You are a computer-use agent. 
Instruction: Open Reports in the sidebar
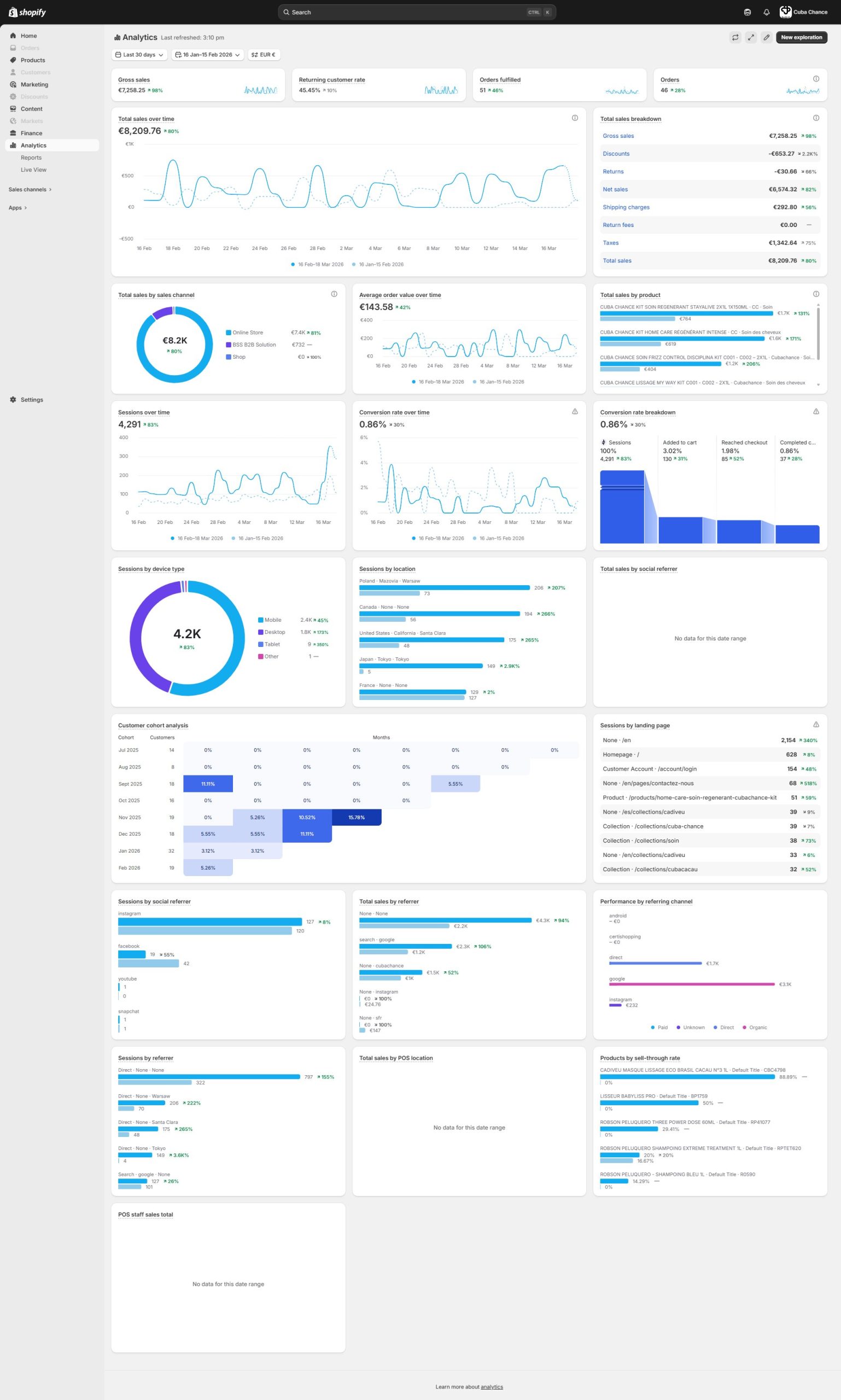coord(31,158)
